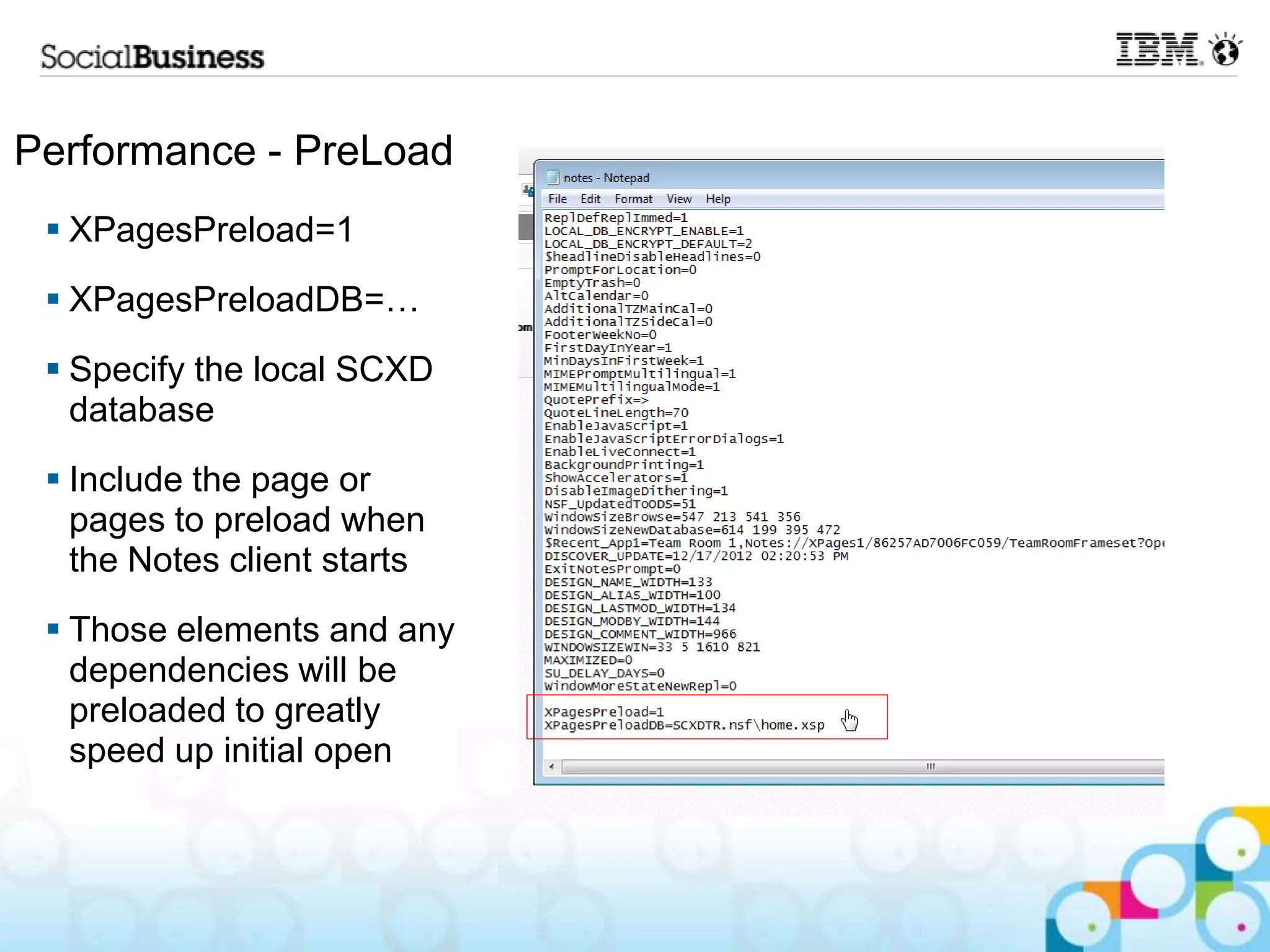Screen dimensions: 1270x952
Task: Click the line 'XPagesPreloadDB=SCXDTR.nsf\home.xsp'
Action: click(684, 725)
